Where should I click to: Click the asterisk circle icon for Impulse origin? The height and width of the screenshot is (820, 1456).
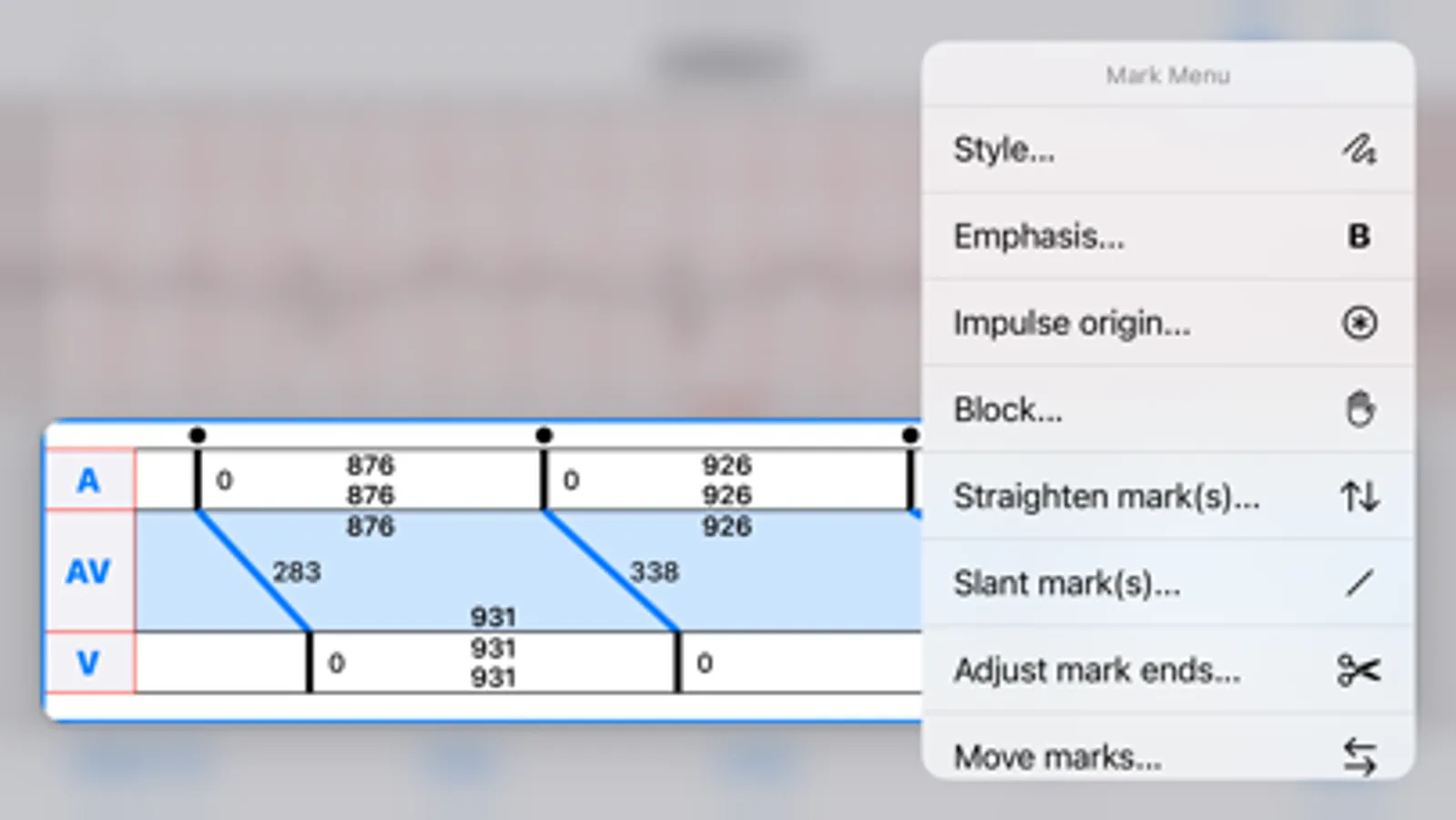click(x=1359, y=323)
